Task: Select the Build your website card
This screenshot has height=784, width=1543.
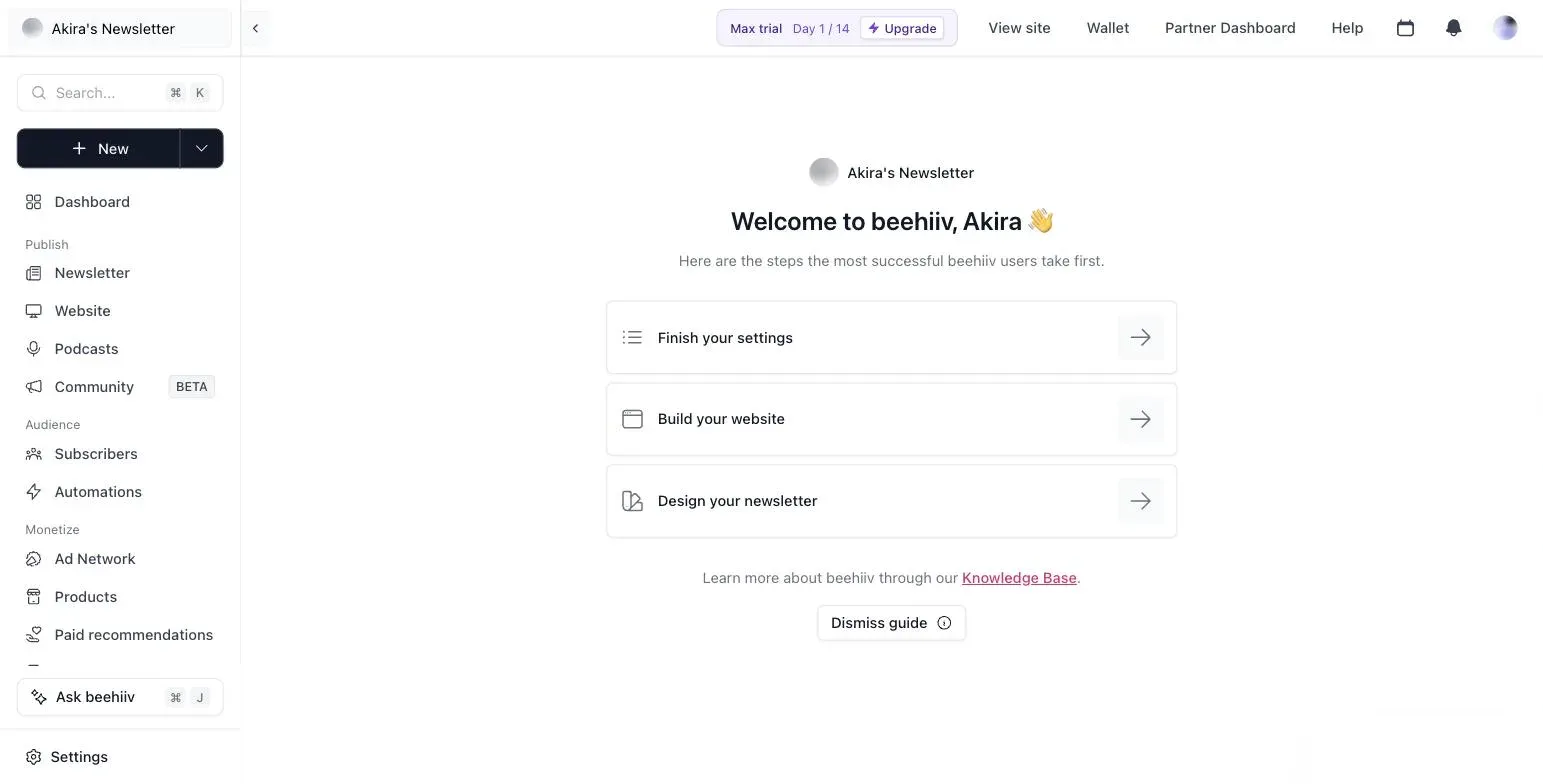Action: (x=891, y=419)
